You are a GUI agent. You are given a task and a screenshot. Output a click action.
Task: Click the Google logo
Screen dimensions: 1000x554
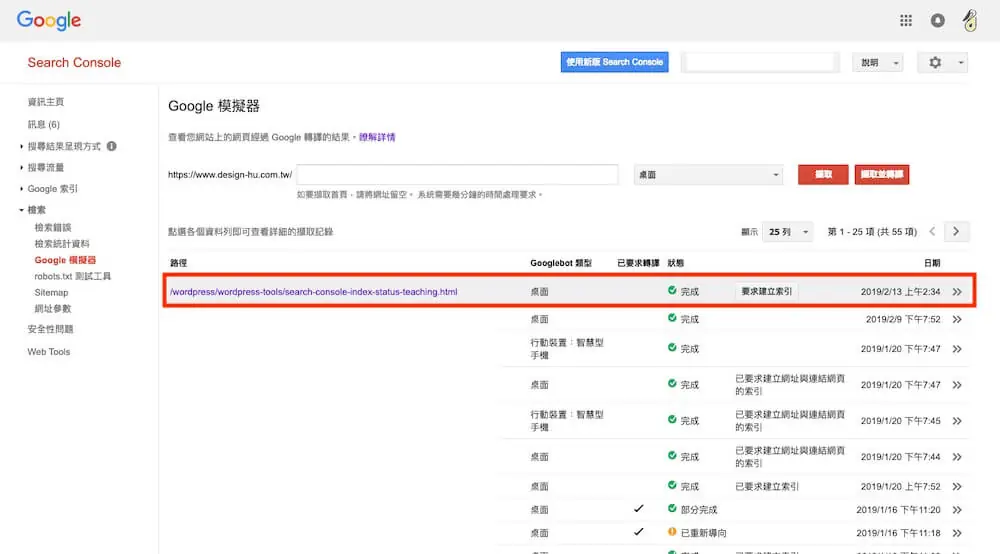pyautogui.click(x=49, y=20)
